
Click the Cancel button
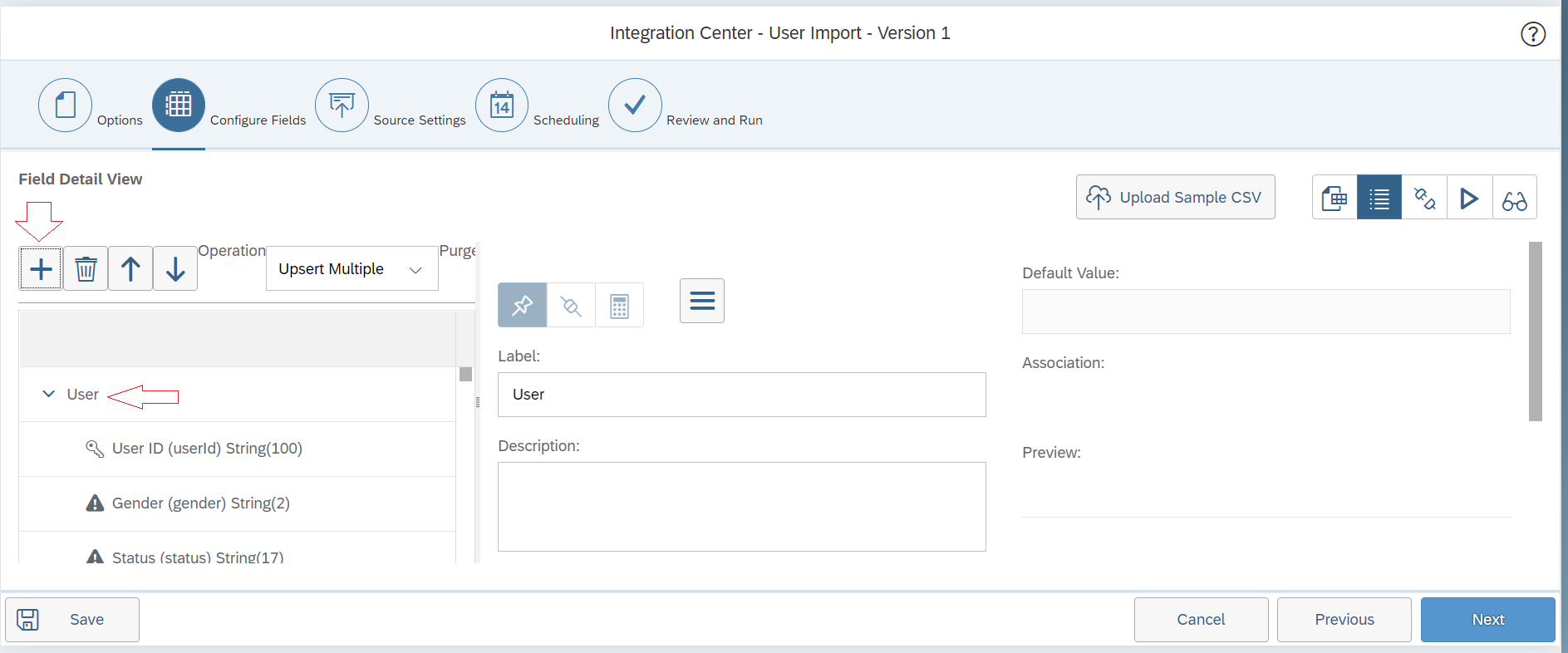tap(1201, 619)
